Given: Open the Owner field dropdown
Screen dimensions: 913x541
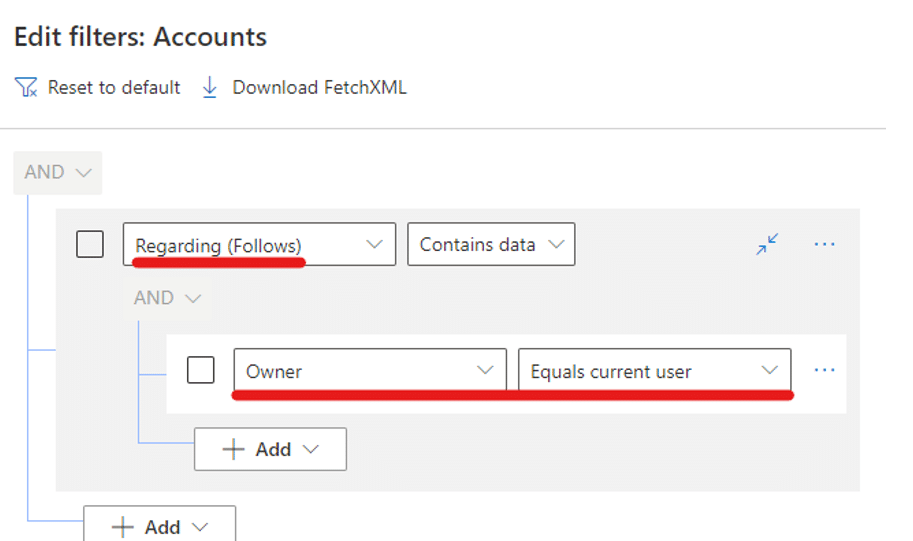Looking at the screenshot, I should [370, 371].
